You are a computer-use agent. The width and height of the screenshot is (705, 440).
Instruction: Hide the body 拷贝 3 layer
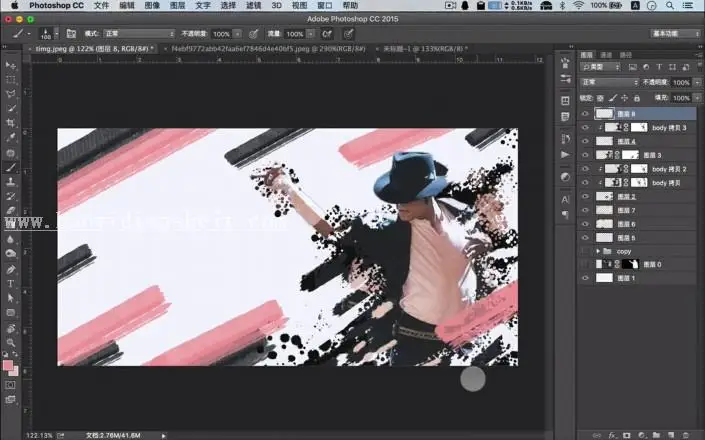tap(585, 128)
